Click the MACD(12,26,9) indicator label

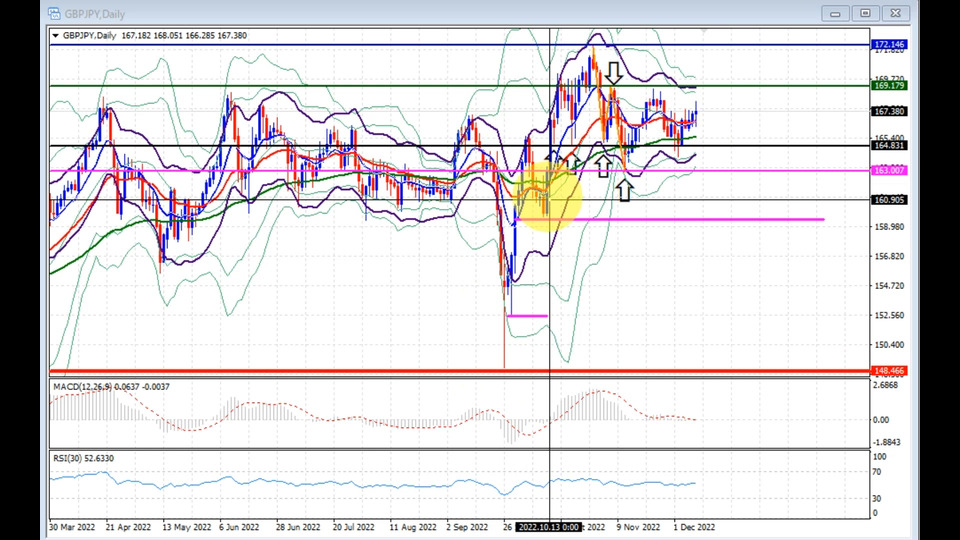pos(111,387)
